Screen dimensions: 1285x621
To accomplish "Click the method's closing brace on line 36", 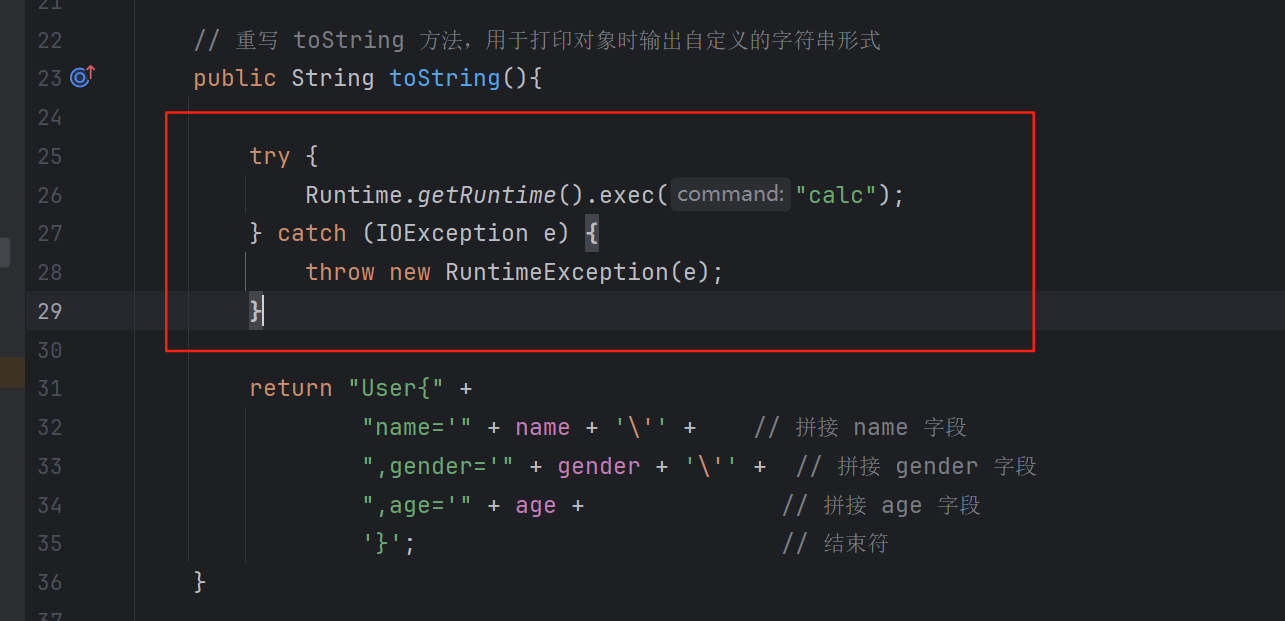I will 200,581.
